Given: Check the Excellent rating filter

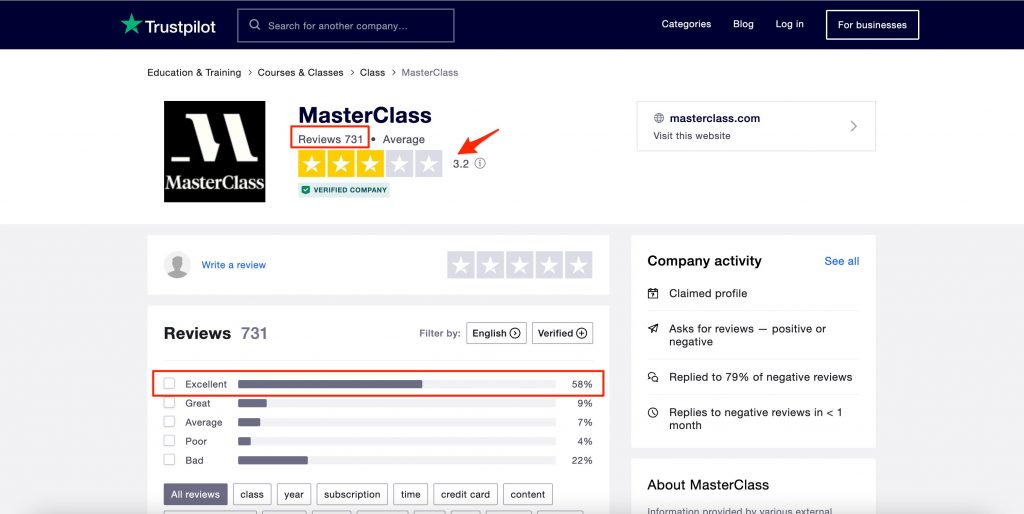Looking at the screenshot, I should click(x=169, y=383).
